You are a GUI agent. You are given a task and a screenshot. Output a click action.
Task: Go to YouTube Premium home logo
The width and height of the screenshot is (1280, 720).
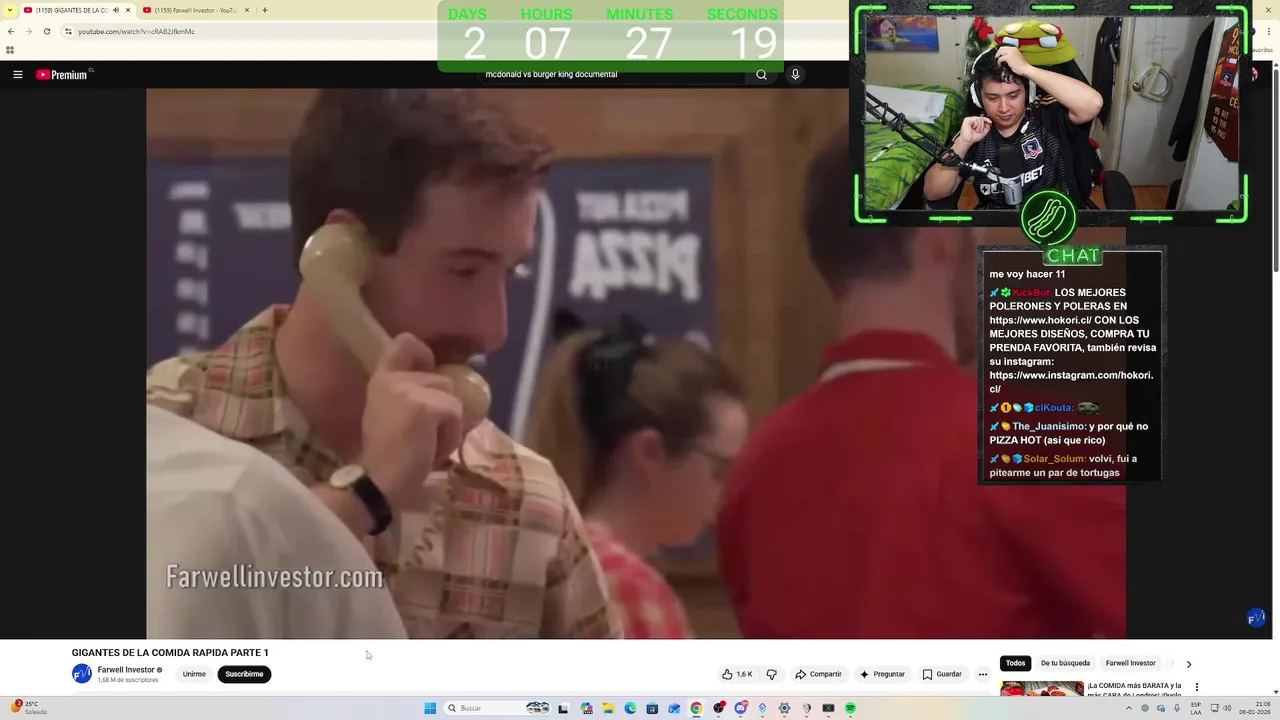(64, 75)
